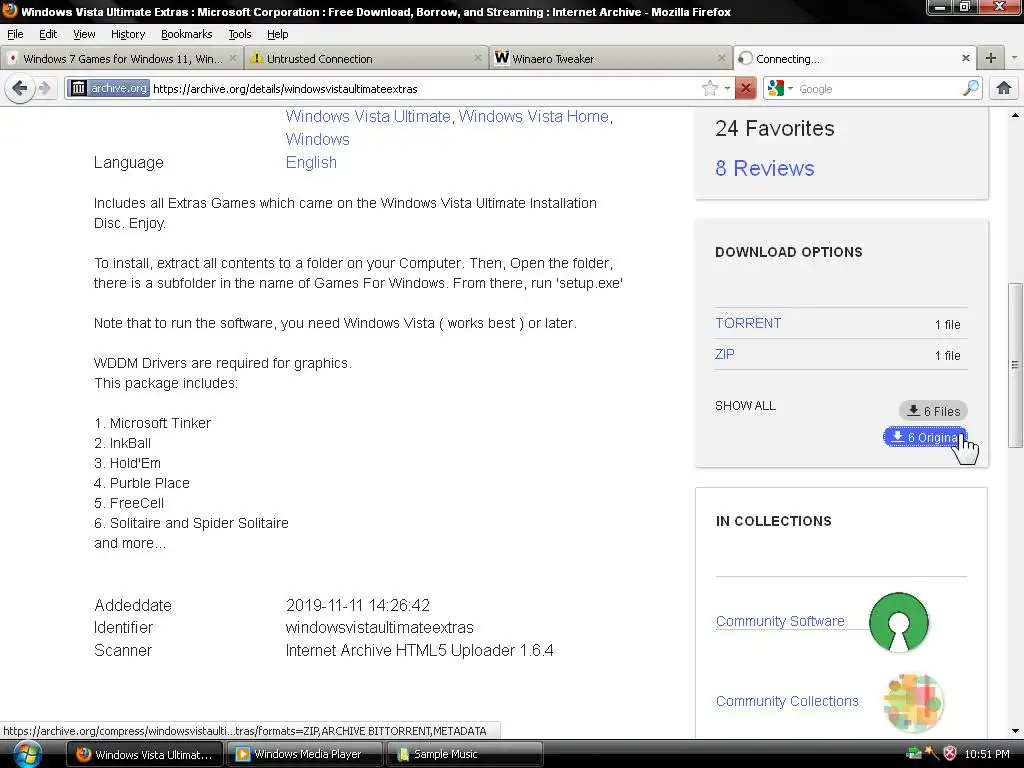
Task: Click the 6 Files download button
Action: click(x=933, y=411)
